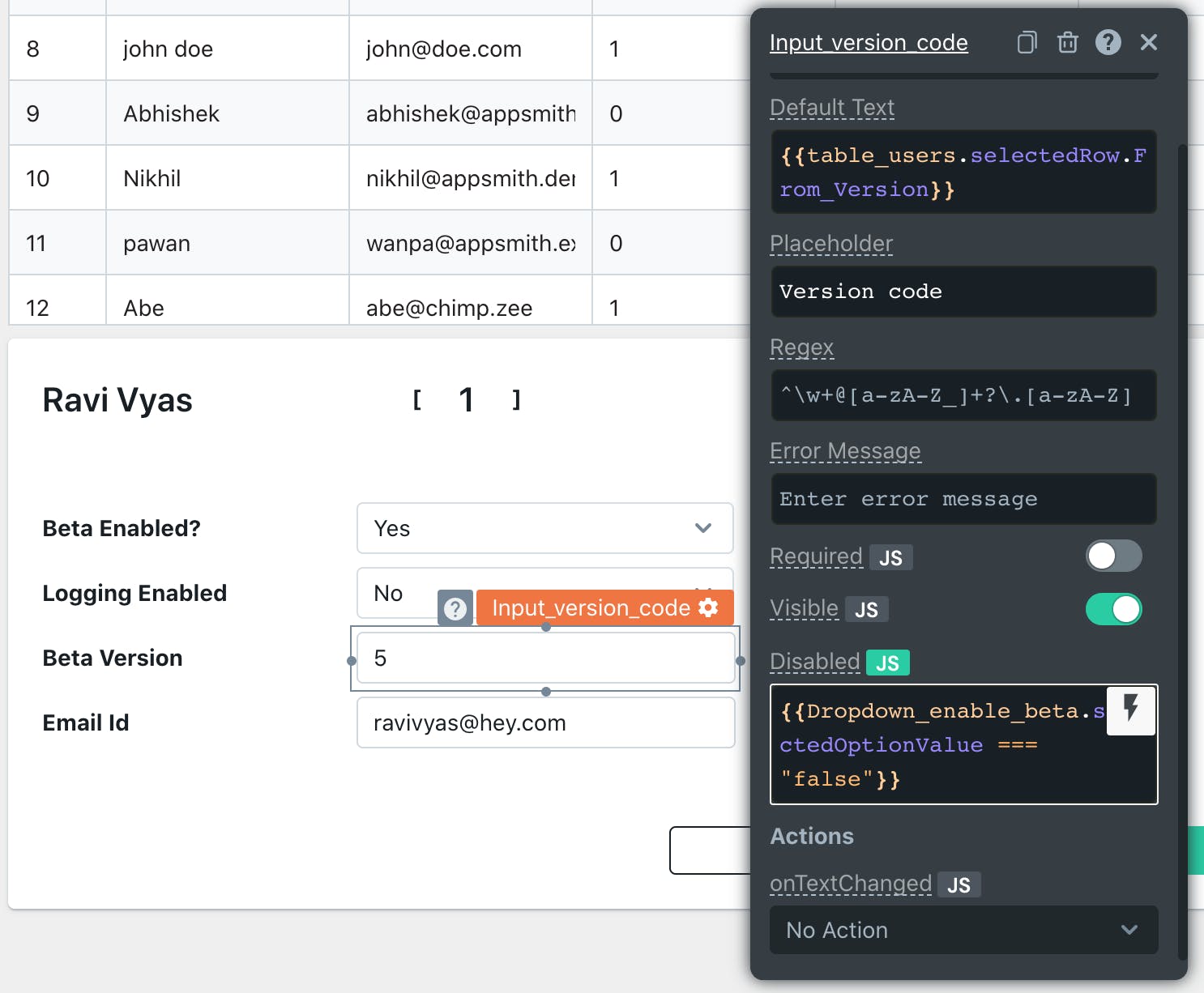
Task: Close the Input_version_code property pane
Action: point(1148,42)
